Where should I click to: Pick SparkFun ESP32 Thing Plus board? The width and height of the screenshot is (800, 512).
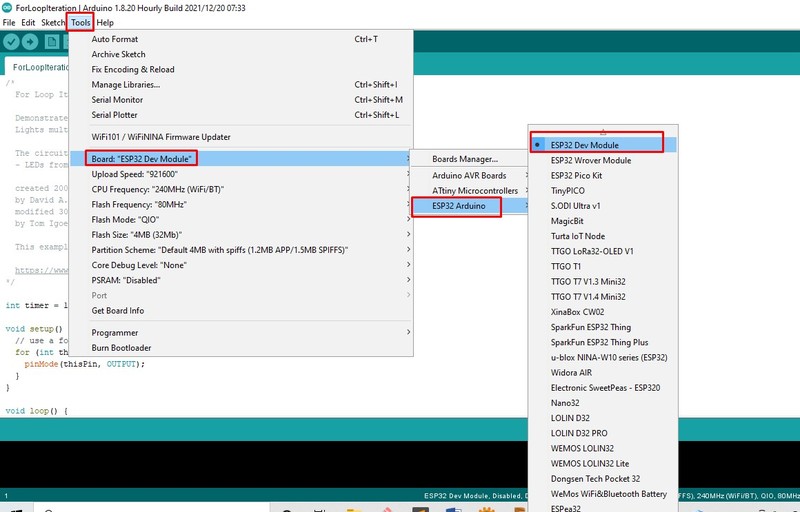603,342
